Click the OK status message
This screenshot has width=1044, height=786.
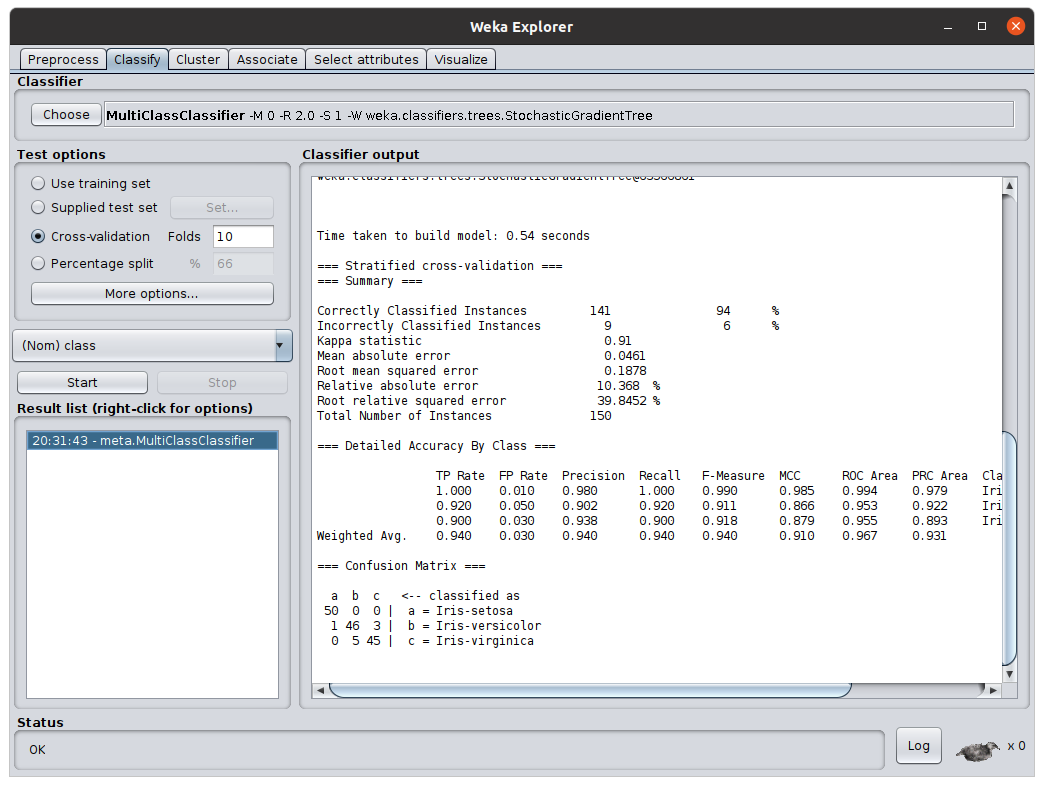click(37, 750)
